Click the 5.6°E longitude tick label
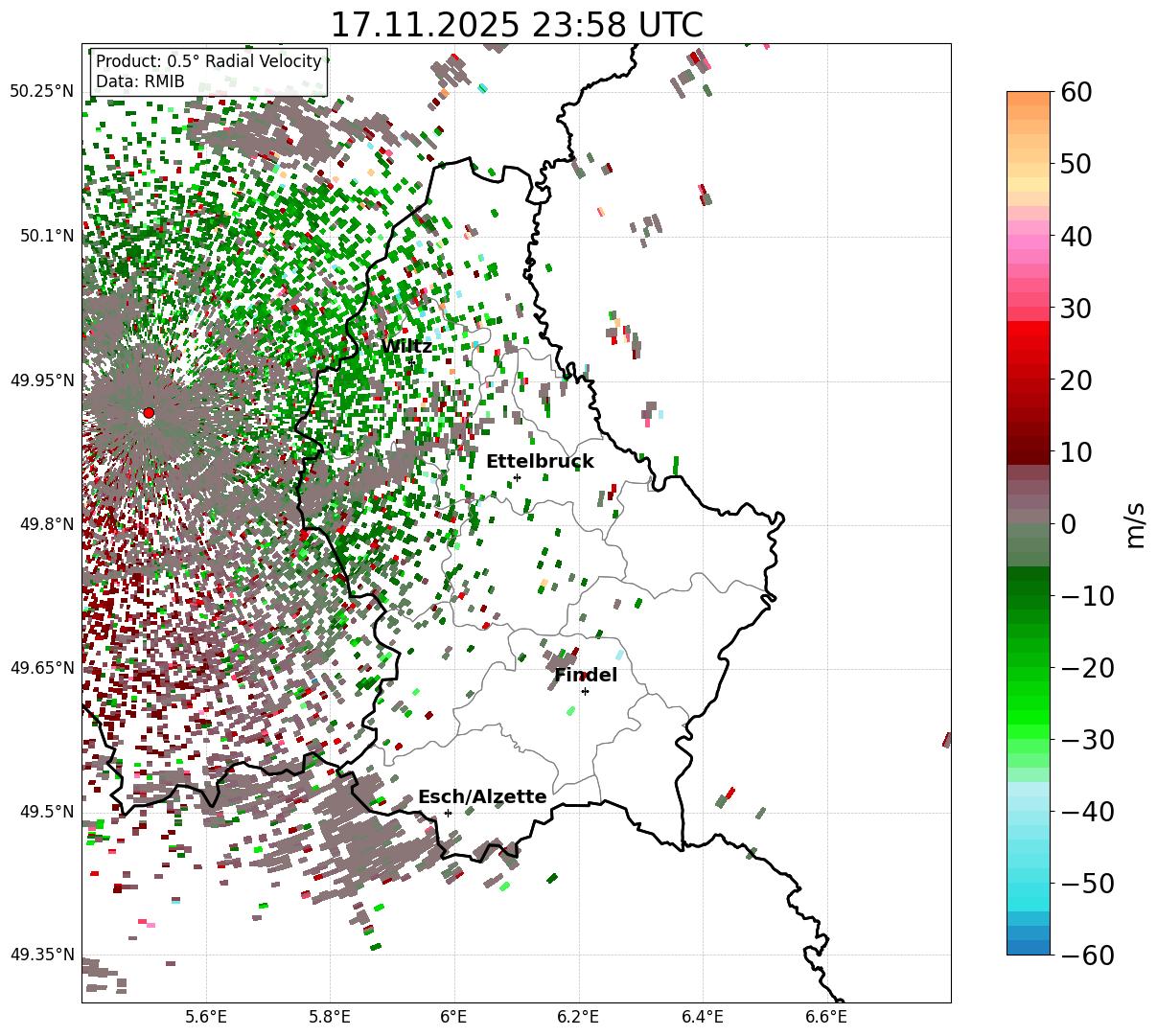 click(x=206, y=1016)
